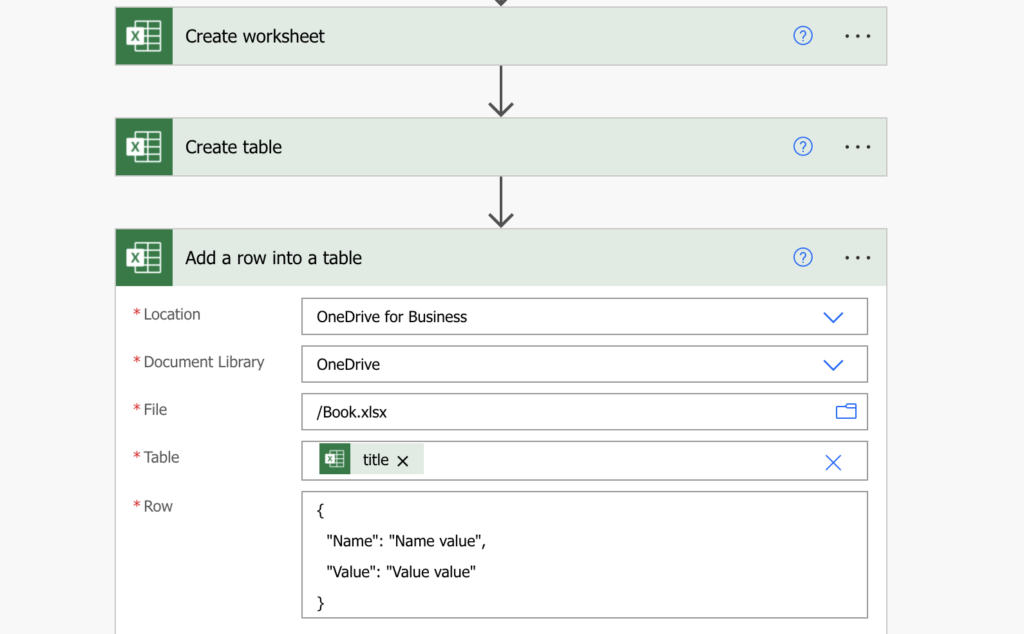Expand the Document Library dropdown

pos(832,365)
